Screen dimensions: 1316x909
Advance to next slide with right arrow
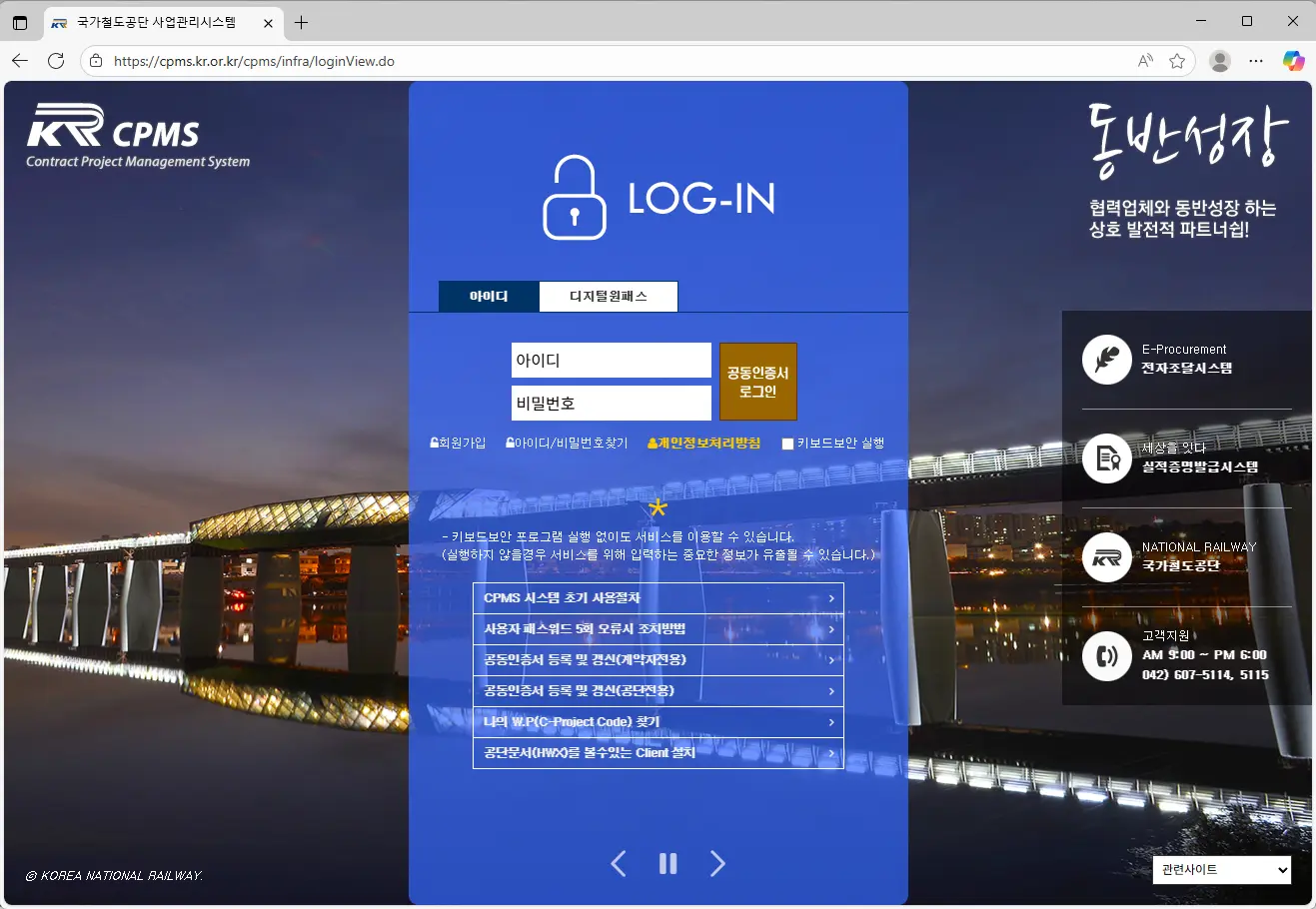coord(717,864)
